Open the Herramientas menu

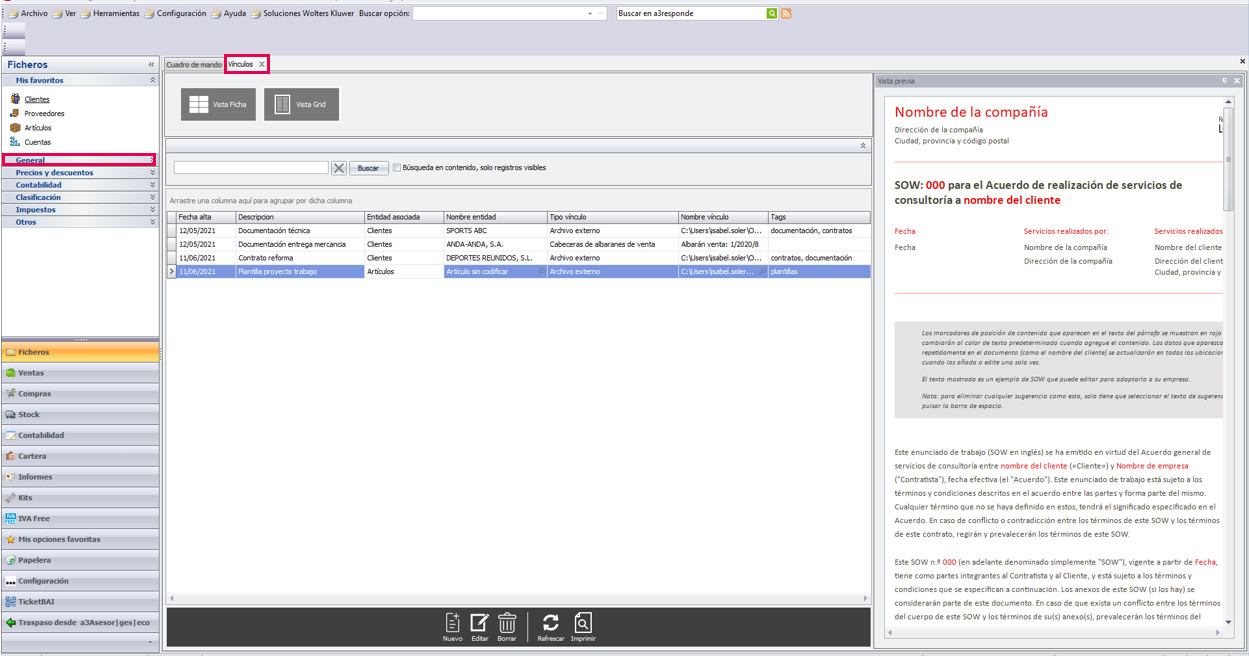[x=110, y=14]
